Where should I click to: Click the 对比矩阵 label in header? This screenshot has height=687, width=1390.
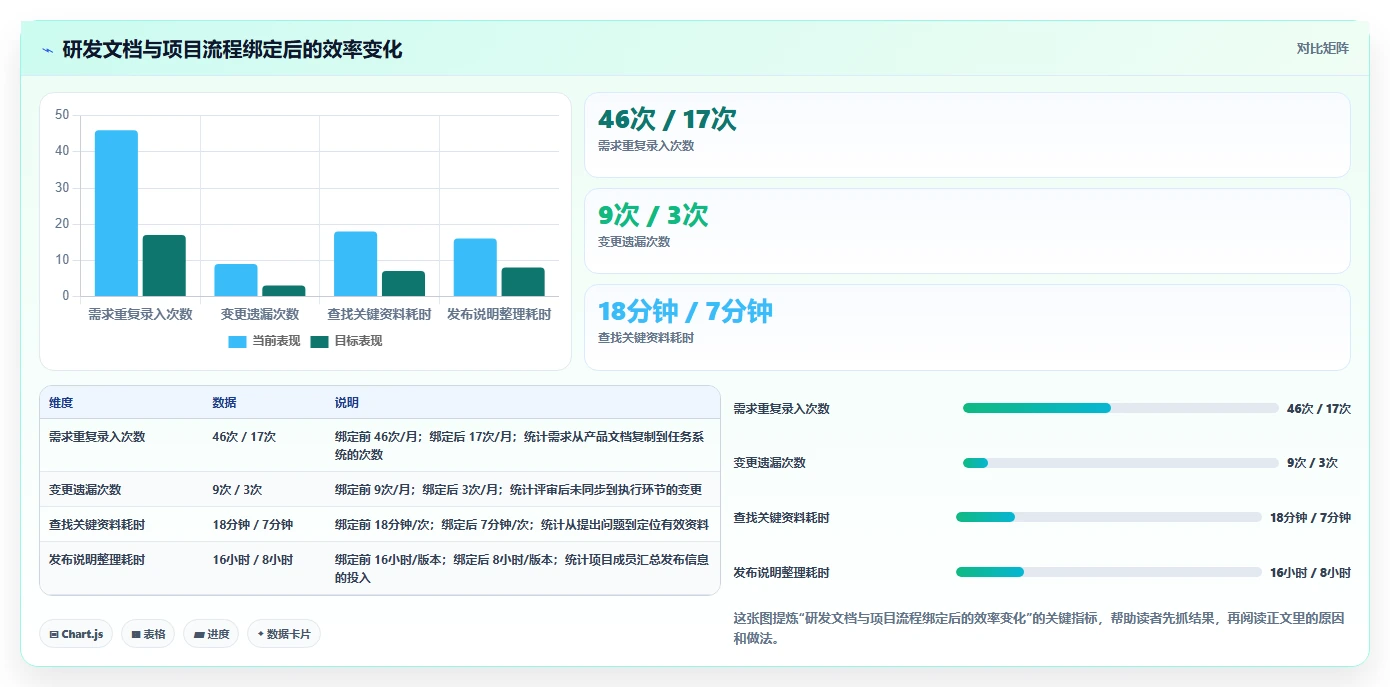click(1322, 48)
